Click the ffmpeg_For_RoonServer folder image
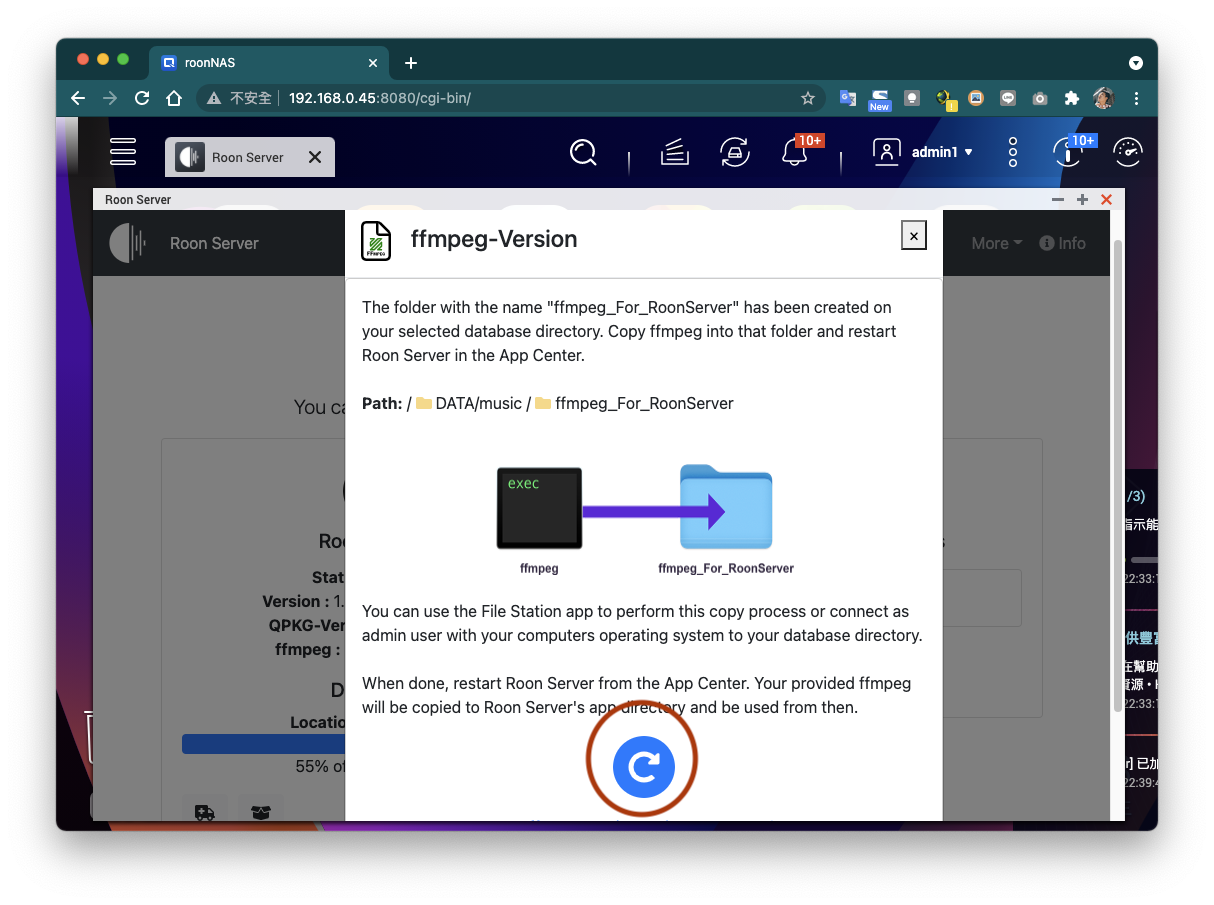Screen dimensions: 1214x905 (x=726, y=507)
